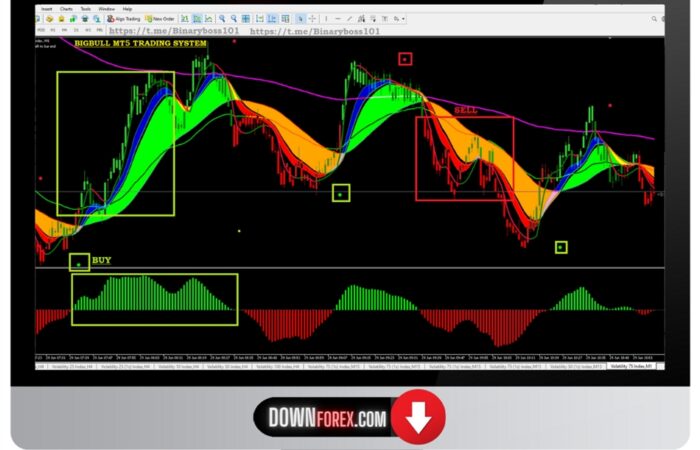This screenshot has height=450, width=700.
Task: Switch to Volatility 25 Index,H4 chart tab
Action: [x=72, y=366]
